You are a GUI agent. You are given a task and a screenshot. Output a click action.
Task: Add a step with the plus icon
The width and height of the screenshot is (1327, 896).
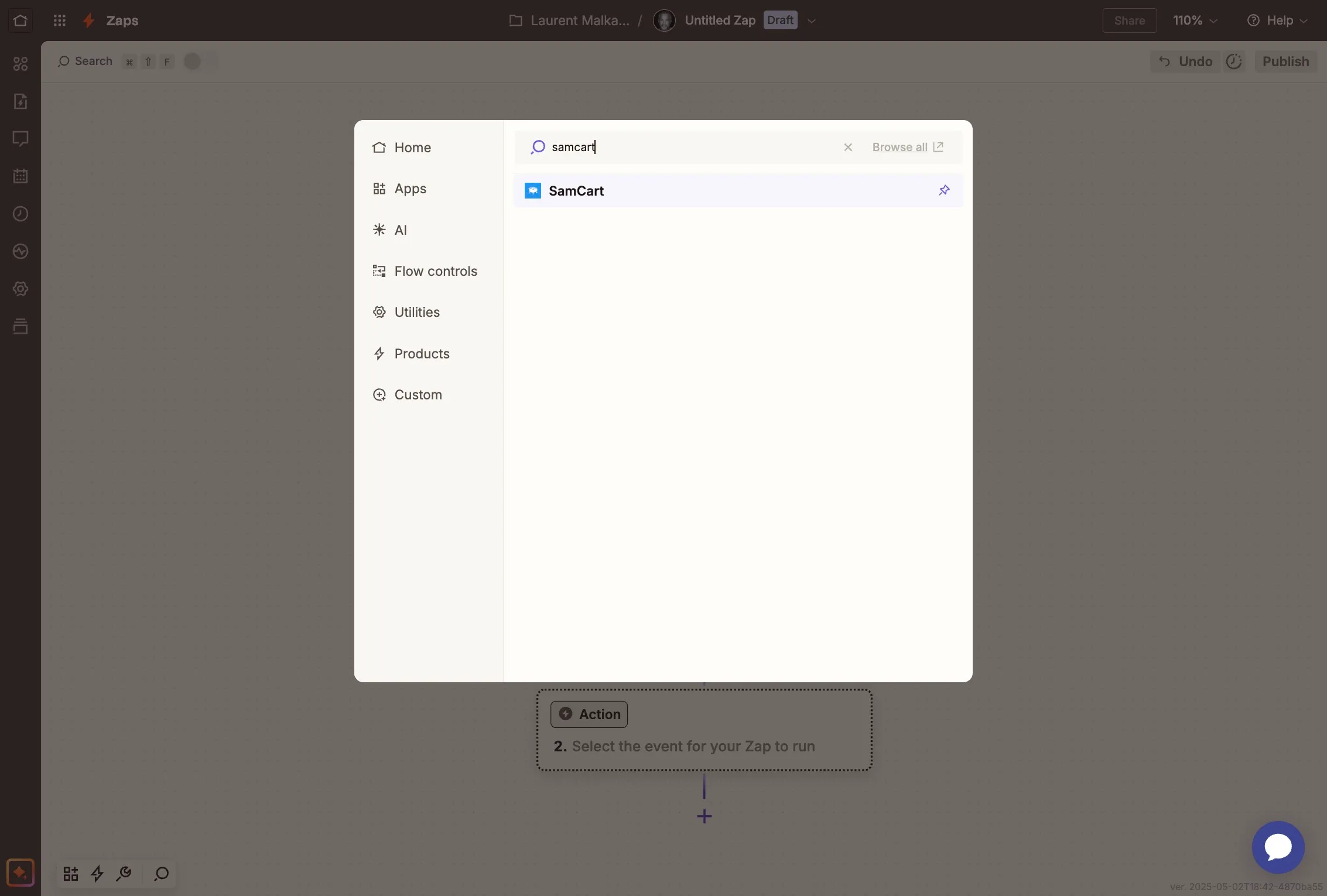pyautogui.click(x=704, y=816)
